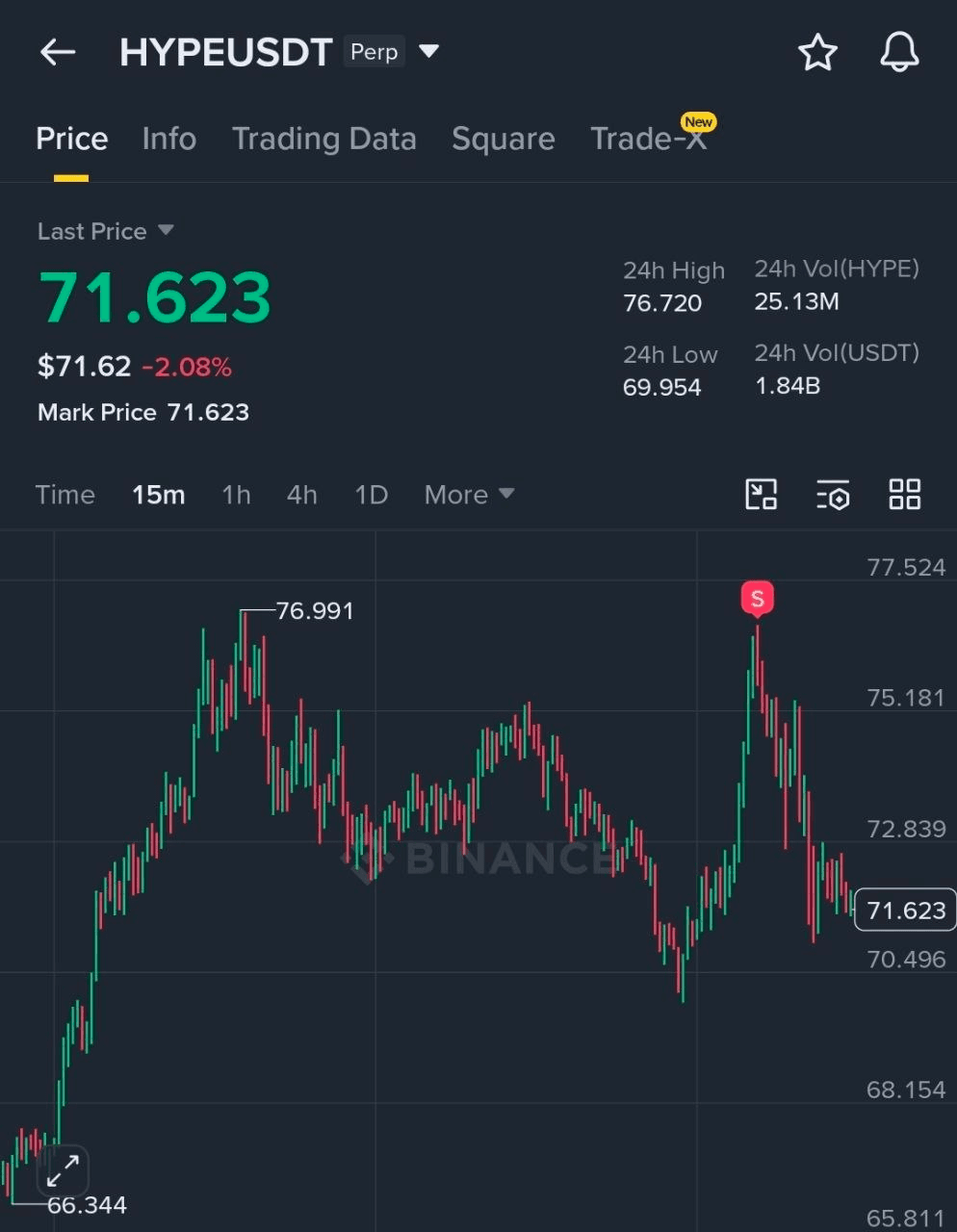957x1232 pixels.
Task: Open the chart layout grid icon
Action: click(905, 495)
